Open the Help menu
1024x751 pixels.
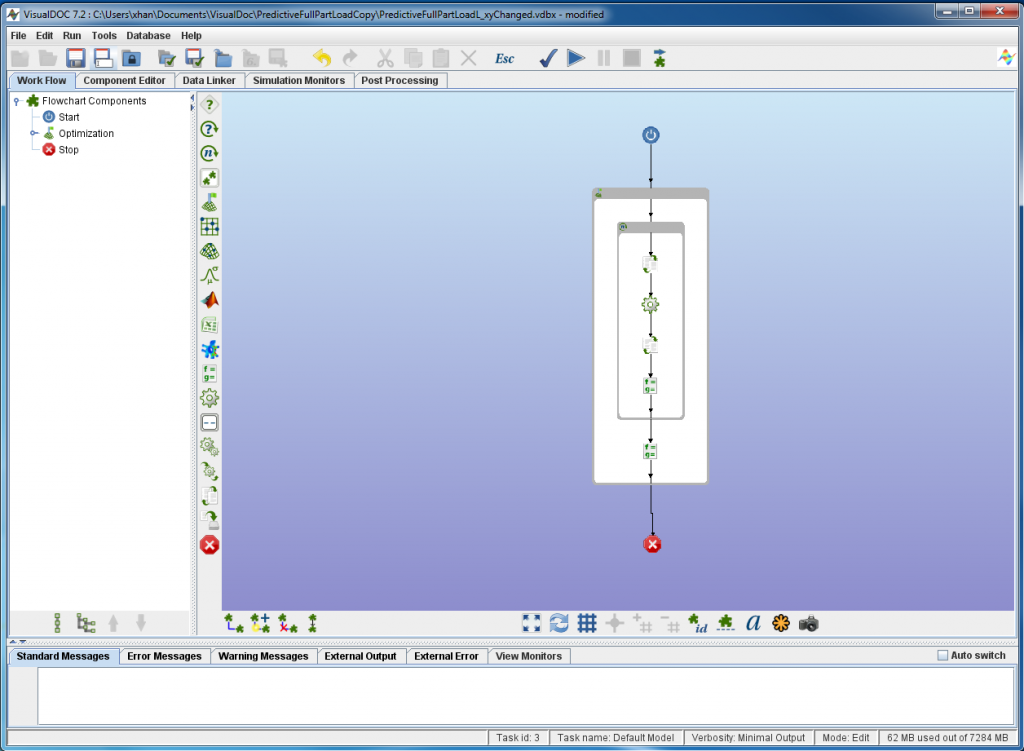point(191,35)
